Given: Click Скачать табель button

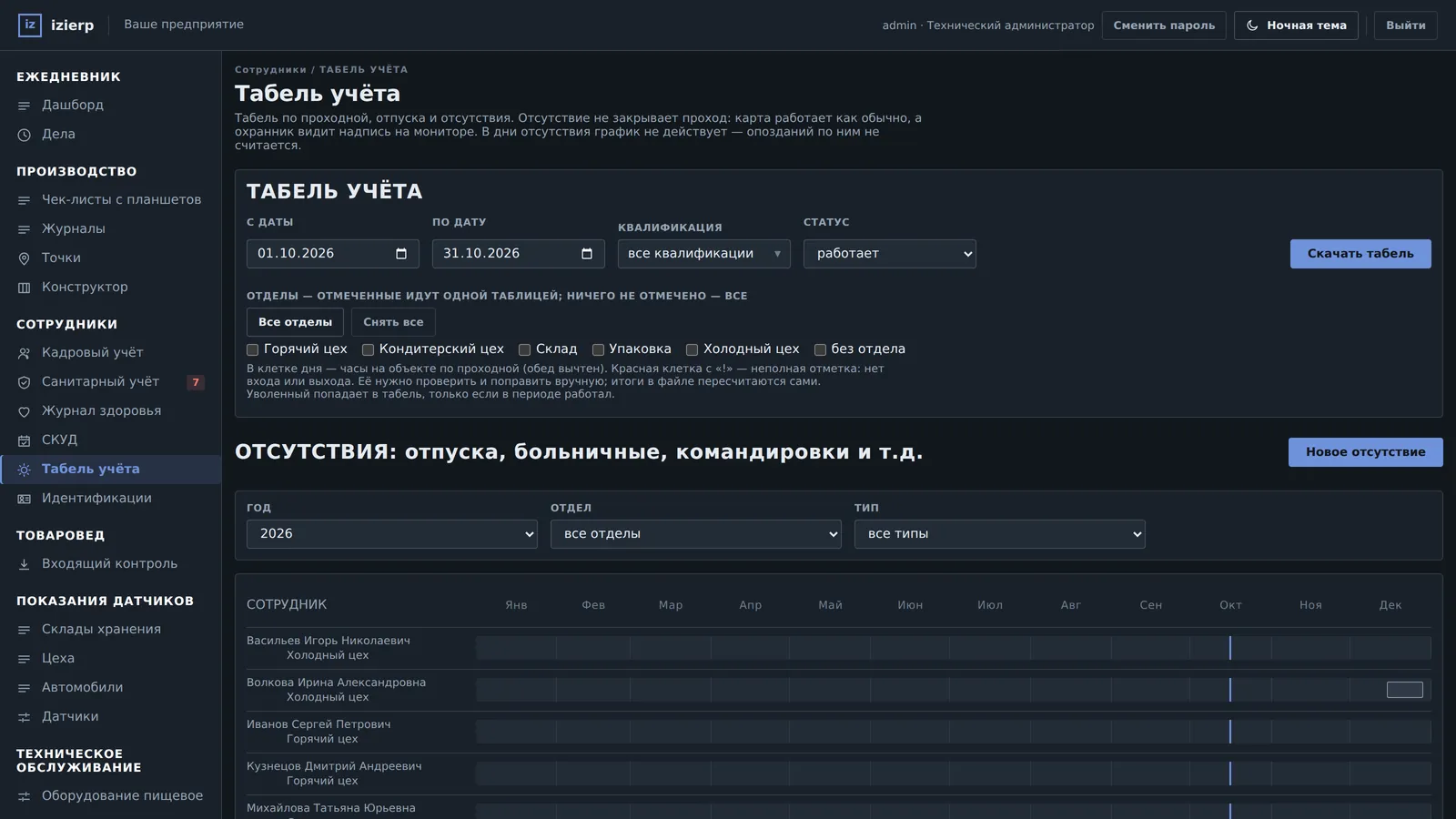Looking at the screenshot, I should click(1360, 254).
